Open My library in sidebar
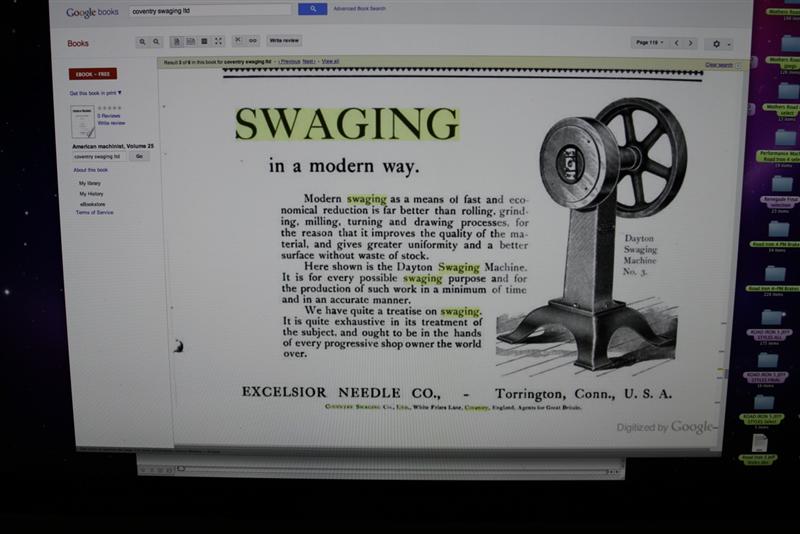 [90, 183]
